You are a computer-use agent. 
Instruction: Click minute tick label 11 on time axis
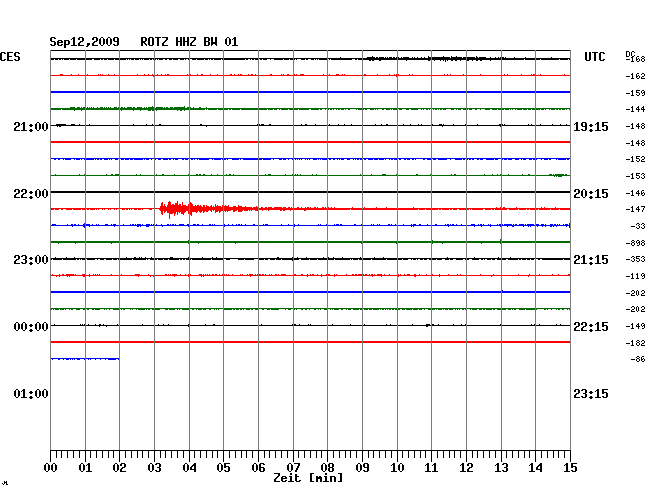coord(431,468)
